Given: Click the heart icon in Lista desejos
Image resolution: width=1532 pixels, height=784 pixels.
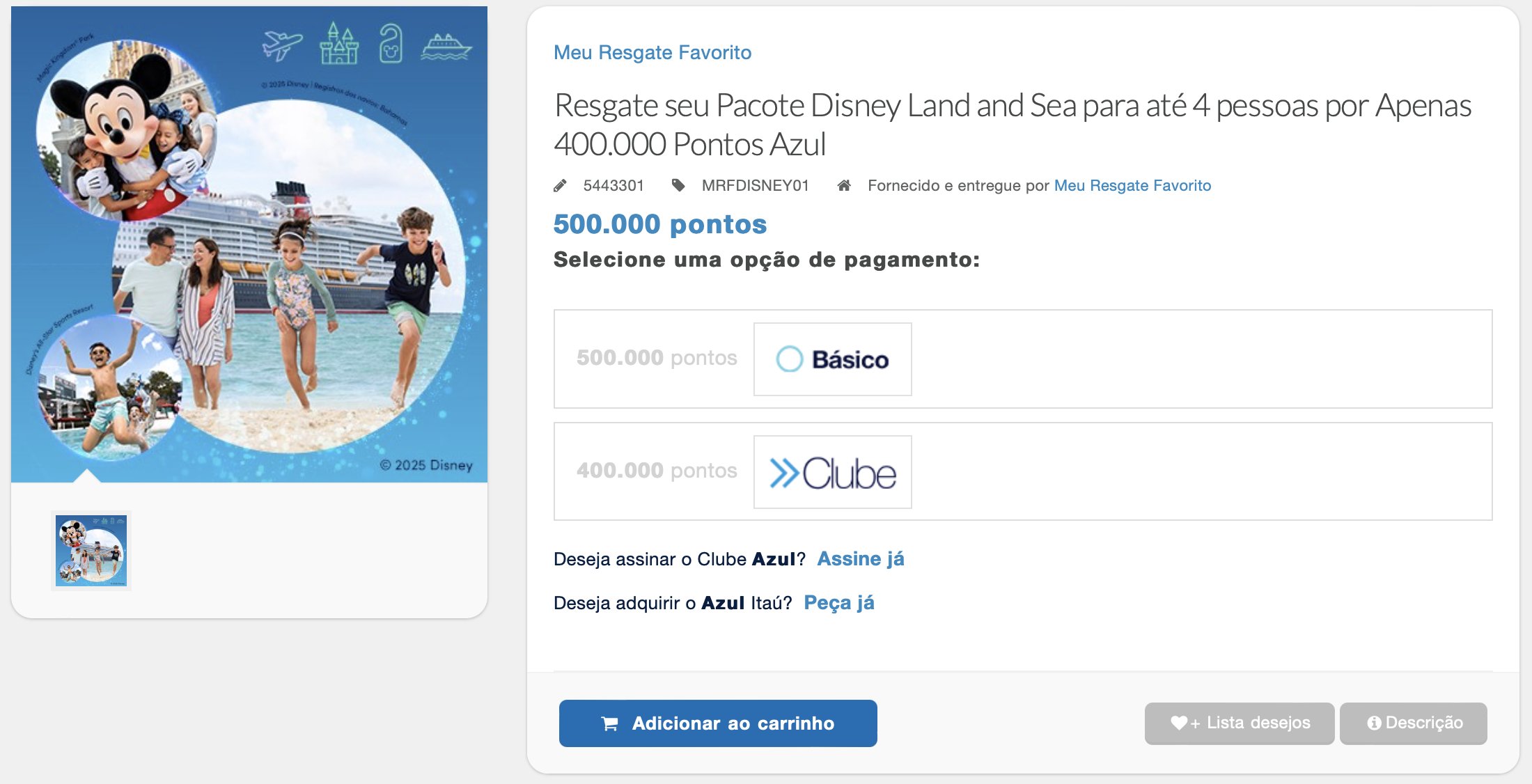Looking at the screenshot, I should 1178,723.
